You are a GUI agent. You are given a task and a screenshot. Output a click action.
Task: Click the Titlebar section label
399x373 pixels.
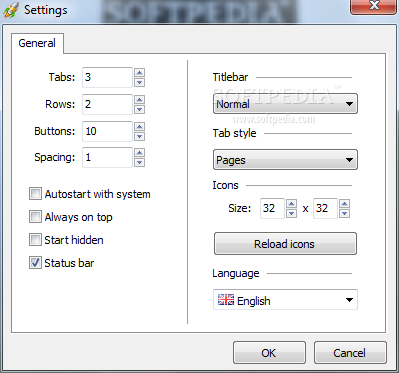pos(230,77)
